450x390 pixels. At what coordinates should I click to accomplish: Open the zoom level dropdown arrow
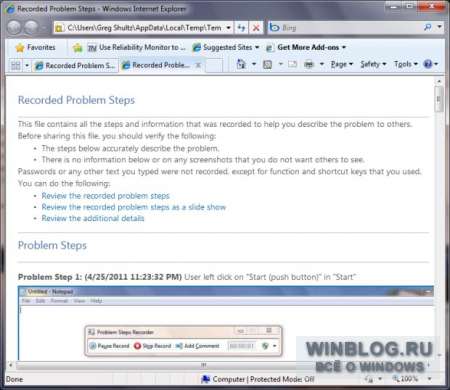pyautogui.click(x=430, y=379)
